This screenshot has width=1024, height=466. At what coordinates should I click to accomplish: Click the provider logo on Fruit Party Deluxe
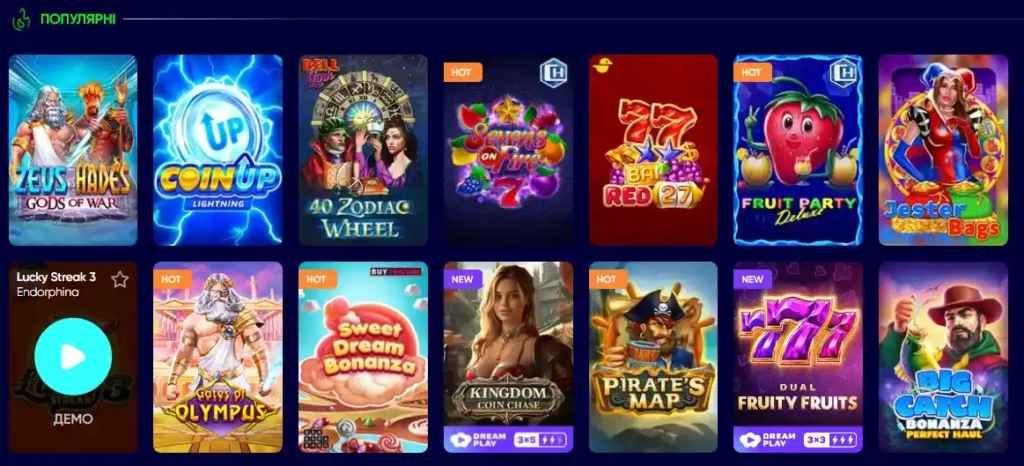tap(844, 72)
